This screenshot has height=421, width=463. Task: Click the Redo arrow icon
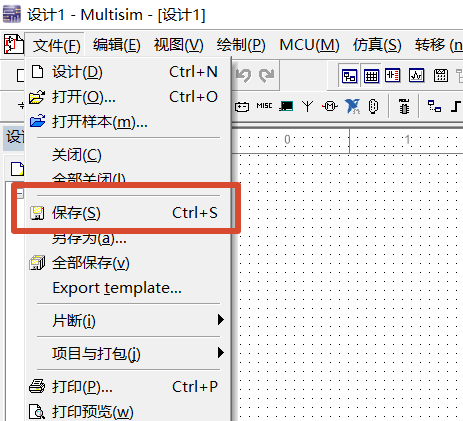pos(267,75)
